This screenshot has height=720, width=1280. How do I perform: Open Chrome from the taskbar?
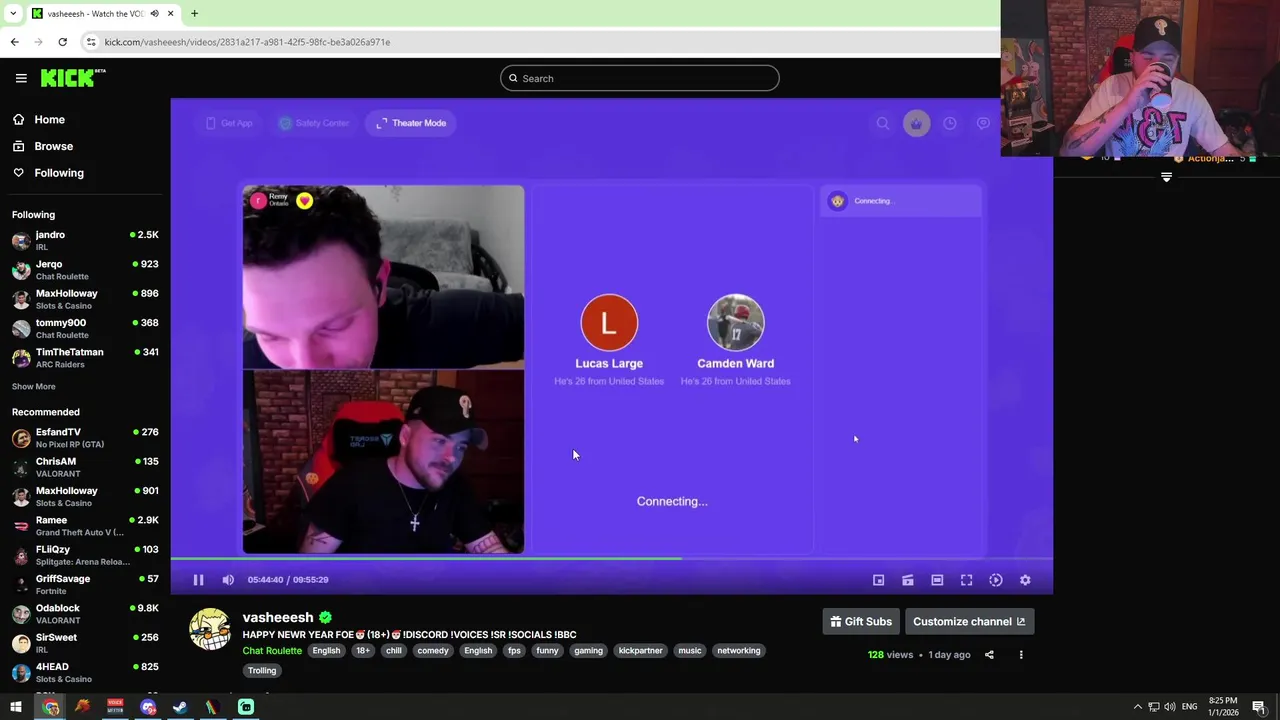click(51, 707)
